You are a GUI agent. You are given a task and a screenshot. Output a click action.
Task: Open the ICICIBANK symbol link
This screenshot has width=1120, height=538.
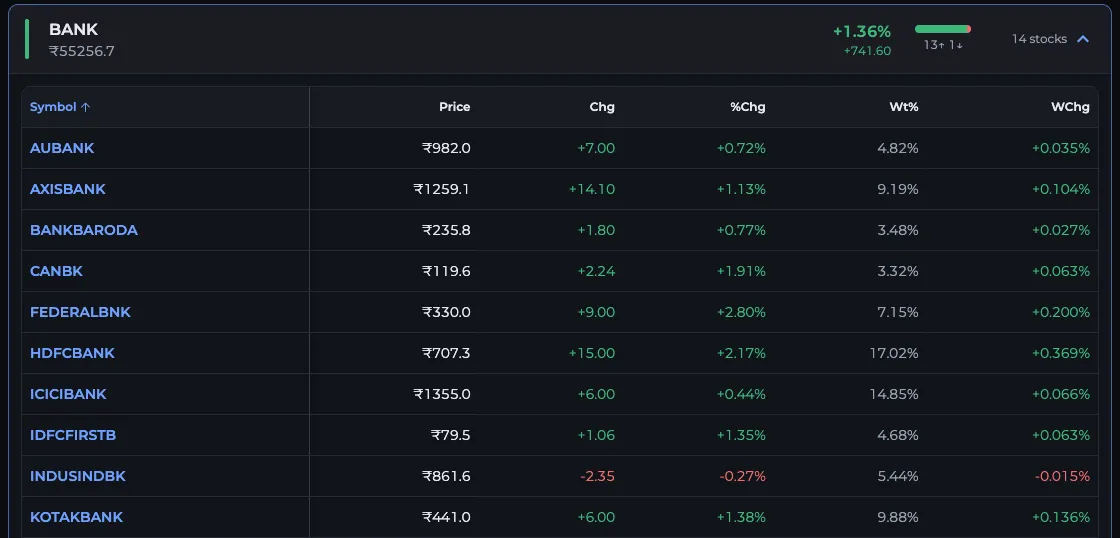point(68,394)
